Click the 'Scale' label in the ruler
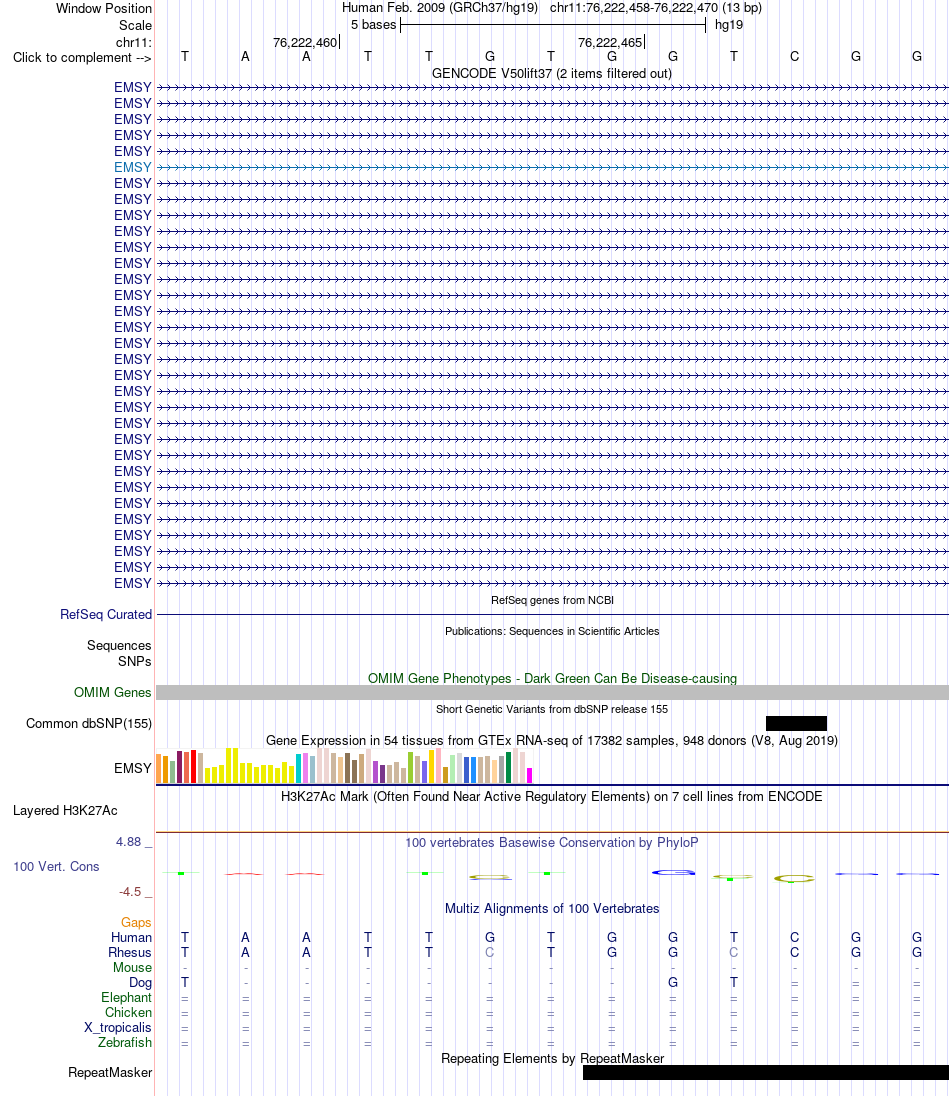Image resolution: width=950 pixels, height=1096 pixels. pos(135,25)
